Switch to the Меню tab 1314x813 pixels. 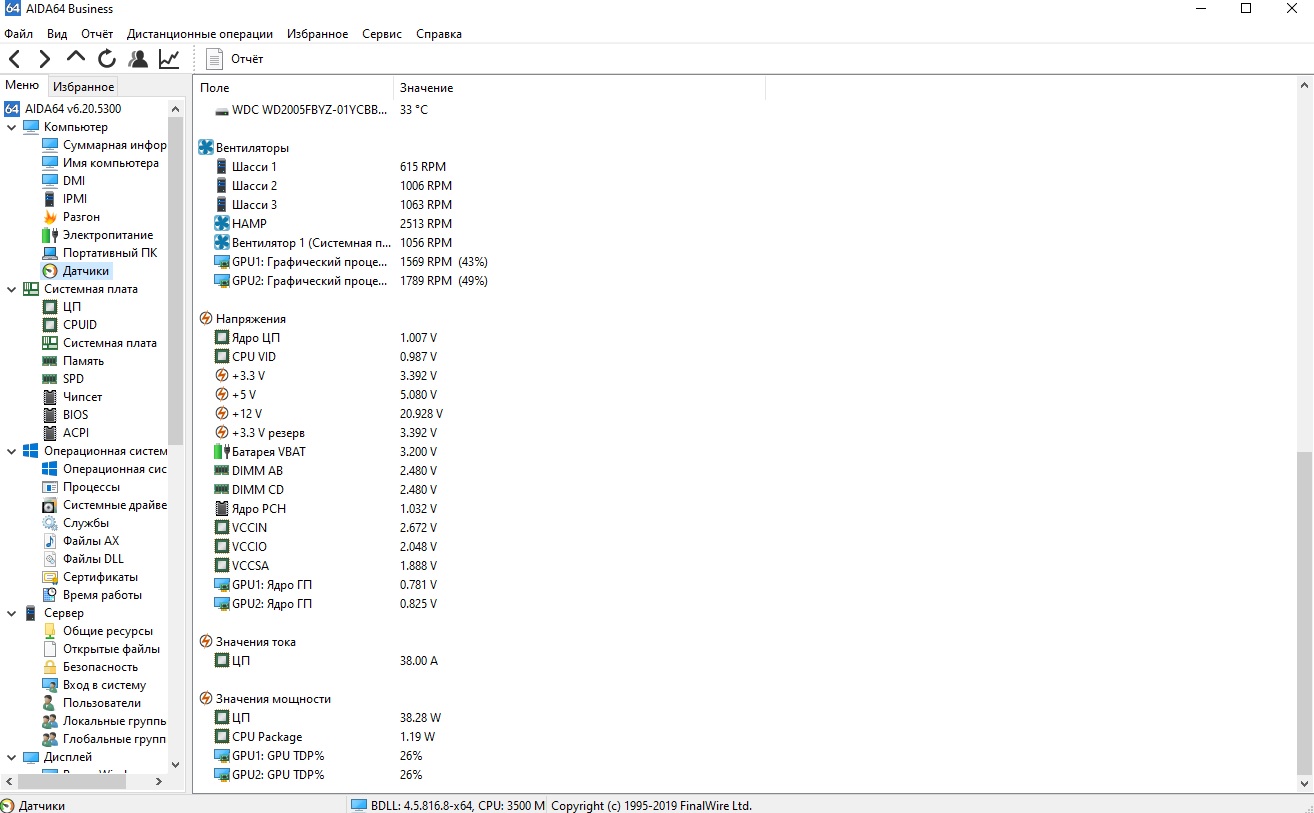point(22,86)
